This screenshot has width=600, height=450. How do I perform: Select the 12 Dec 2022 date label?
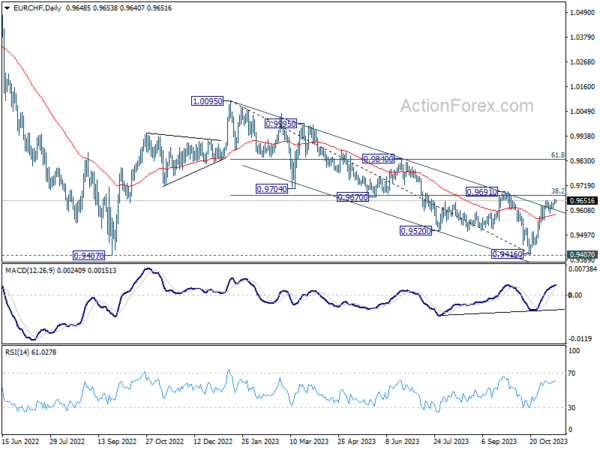tap(213, 441)
